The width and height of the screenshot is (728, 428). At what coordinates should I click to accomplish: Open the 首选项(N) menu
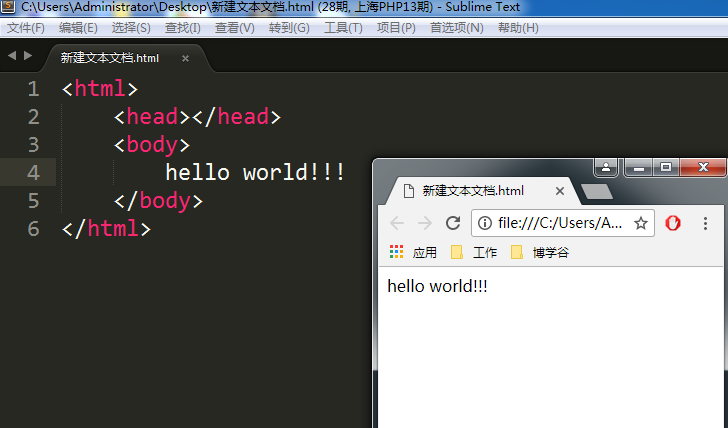[x=456, y=28]
